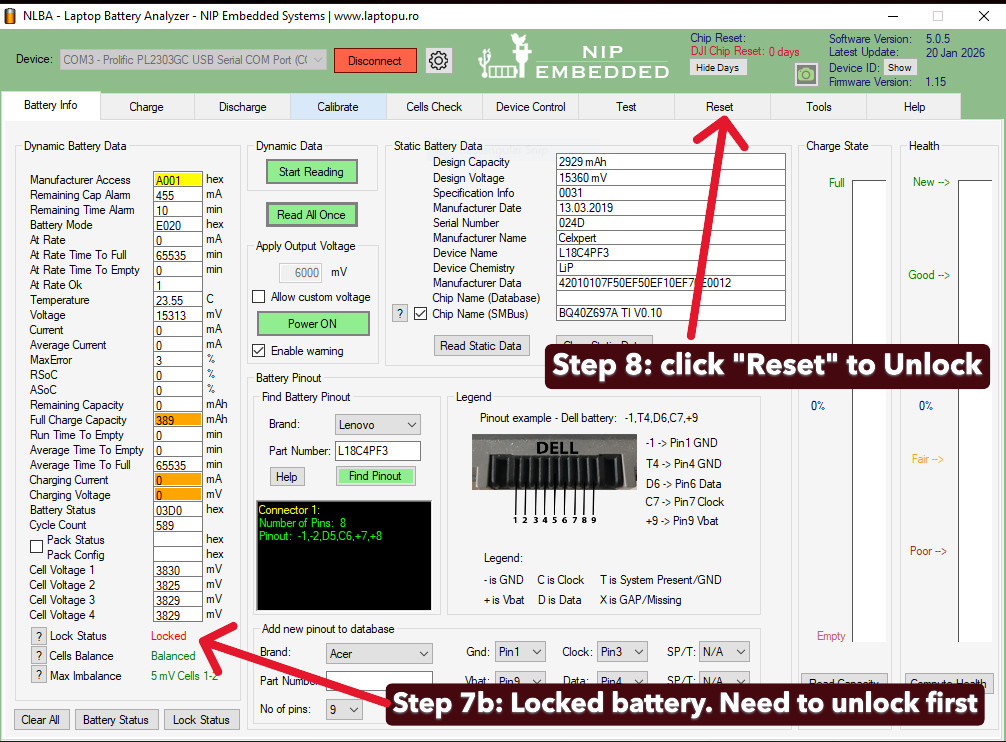Viewport: 1006px width, 742px height.
Task: Open the Clock pin dropdown
Action: click(622, 652)
